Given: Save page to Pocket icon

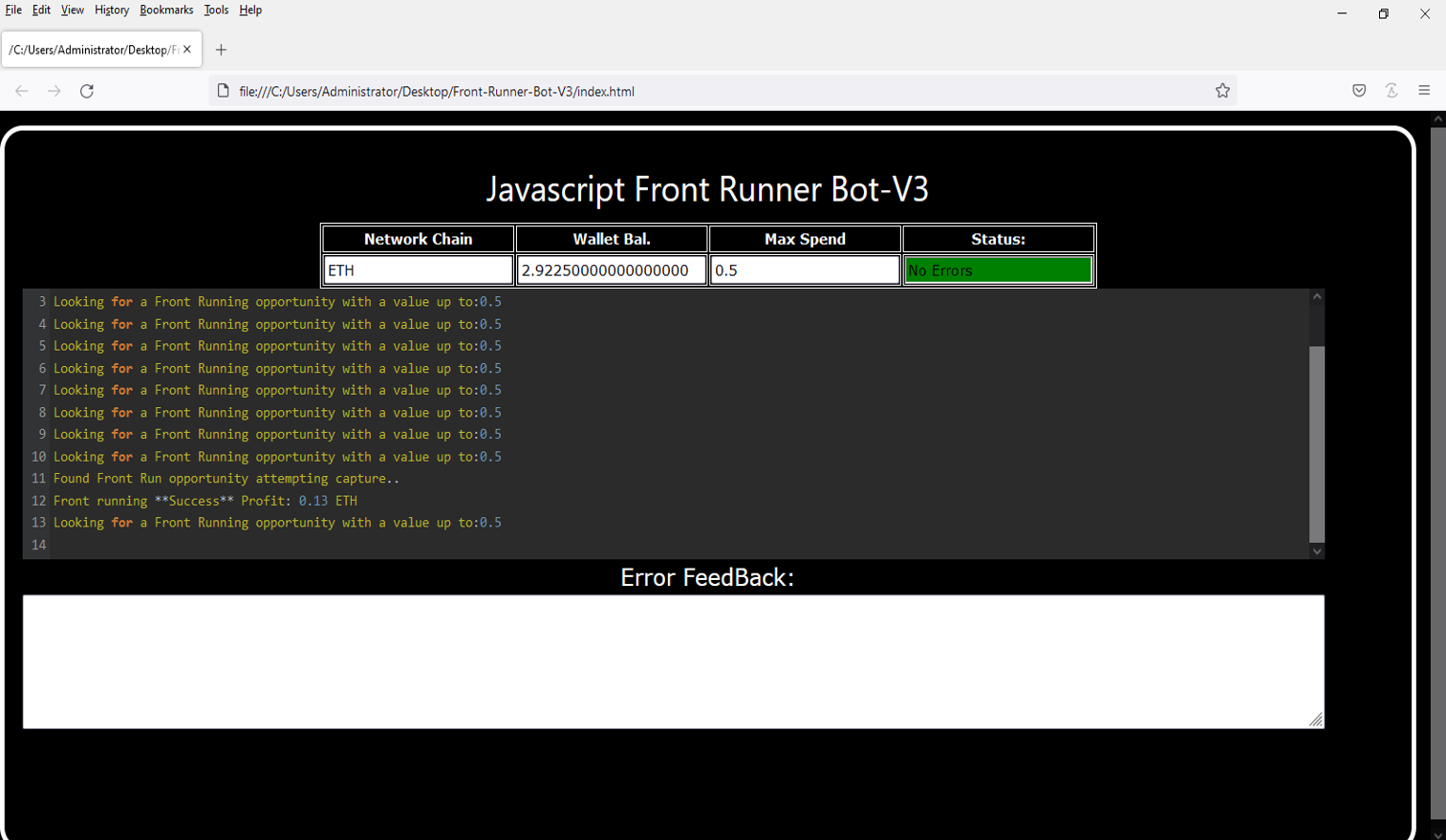Looking at the screenshot, I should click(x=1359, y=91).
